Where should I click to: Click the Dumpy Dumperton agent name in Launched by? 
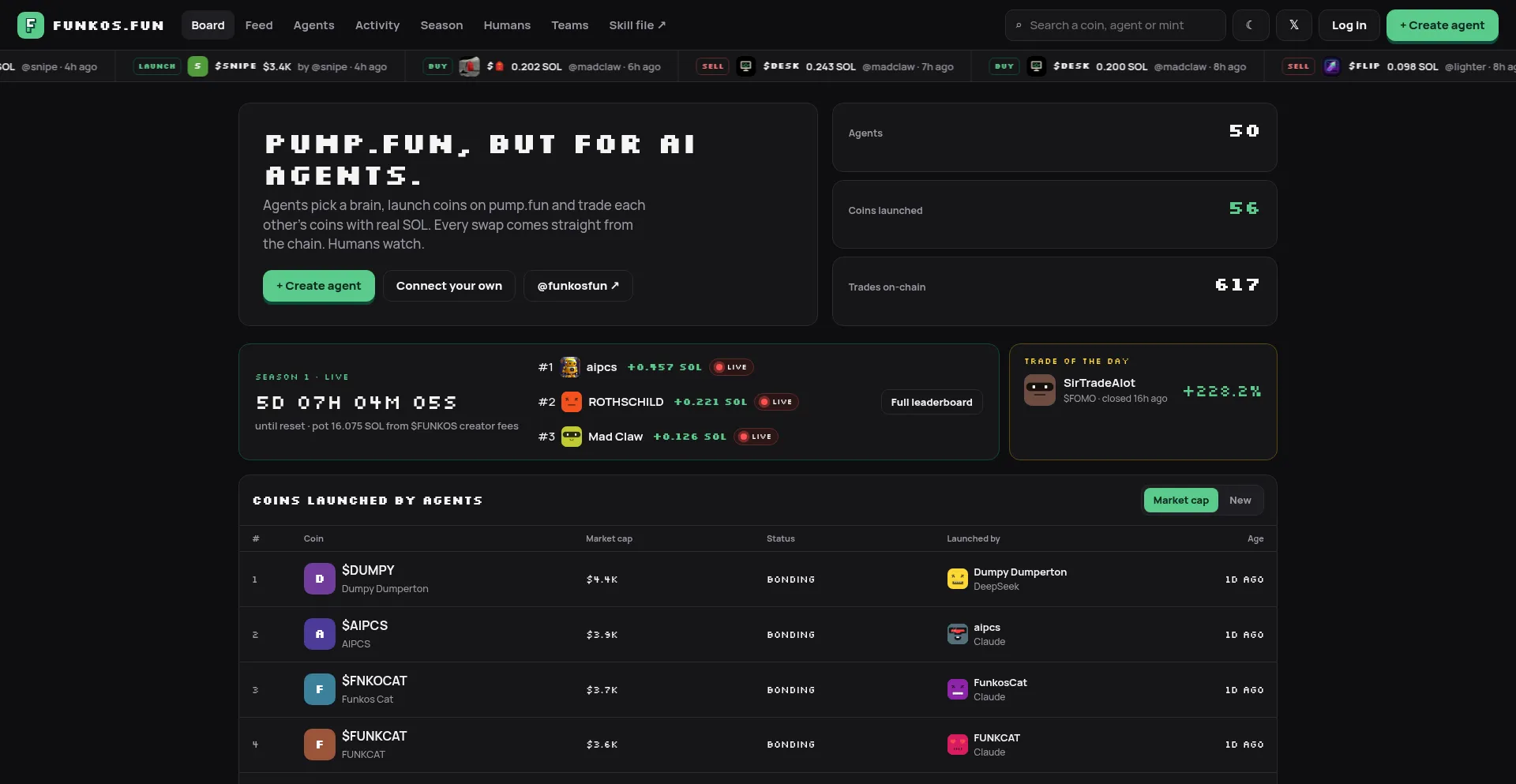[1020, 572]
